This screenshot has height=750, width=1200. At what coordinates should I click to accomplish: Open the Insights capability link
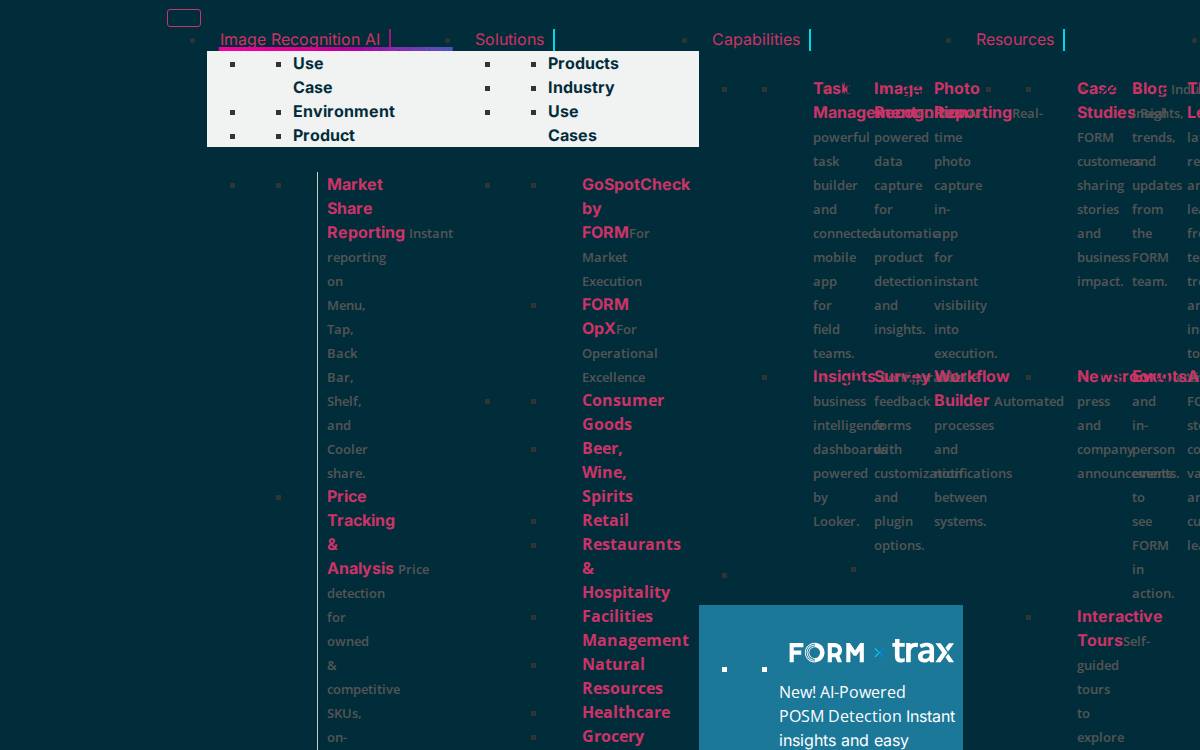click(x=842, y=376)
